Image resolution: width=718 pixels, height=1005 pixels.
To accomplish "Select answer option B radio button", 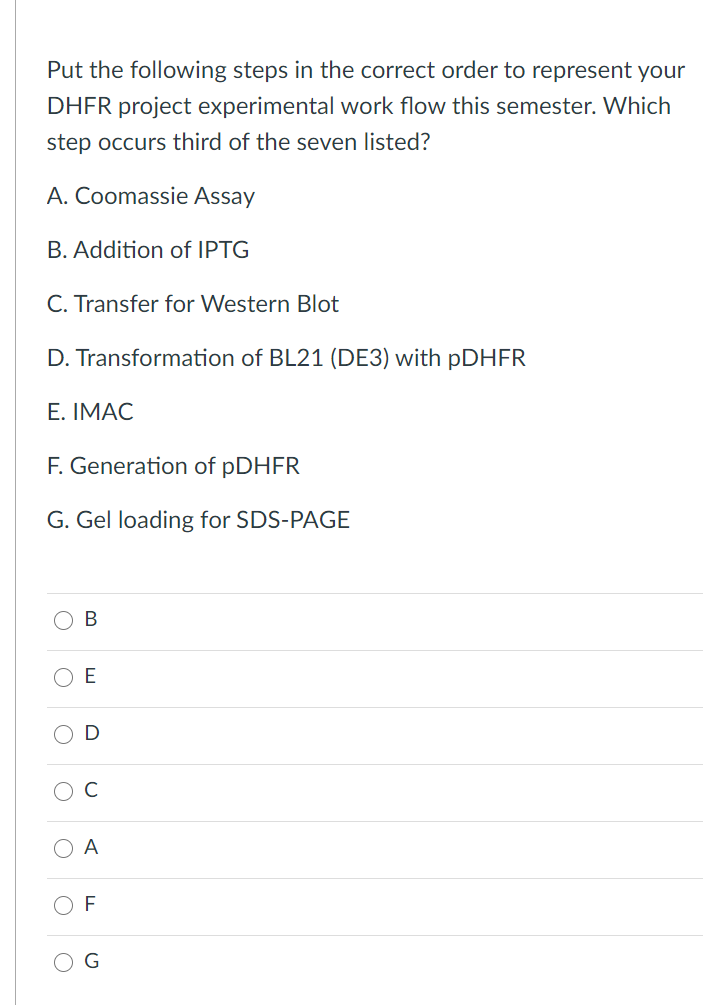I will click(63, 620).
